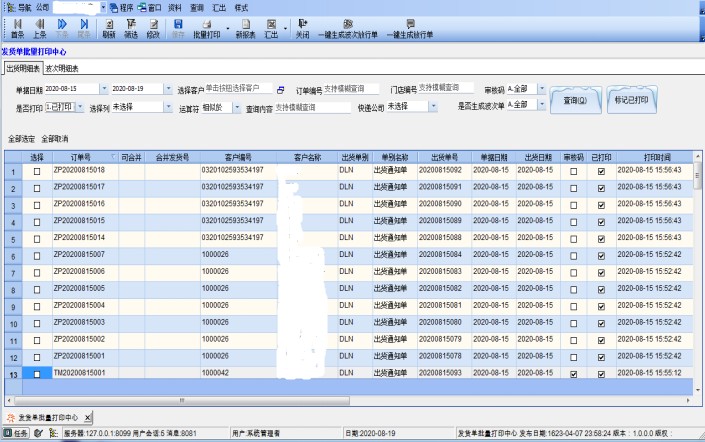Click the 全部选定 link

click(x=22, y=139)
